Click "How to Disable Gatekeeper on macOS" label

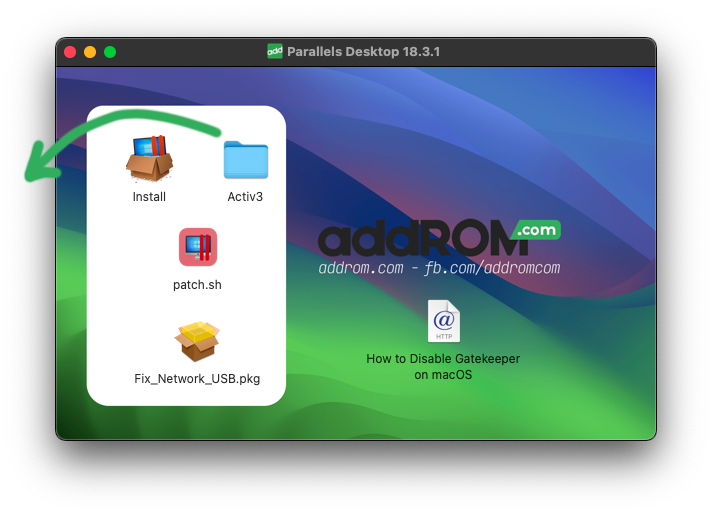tap(443, 366)
